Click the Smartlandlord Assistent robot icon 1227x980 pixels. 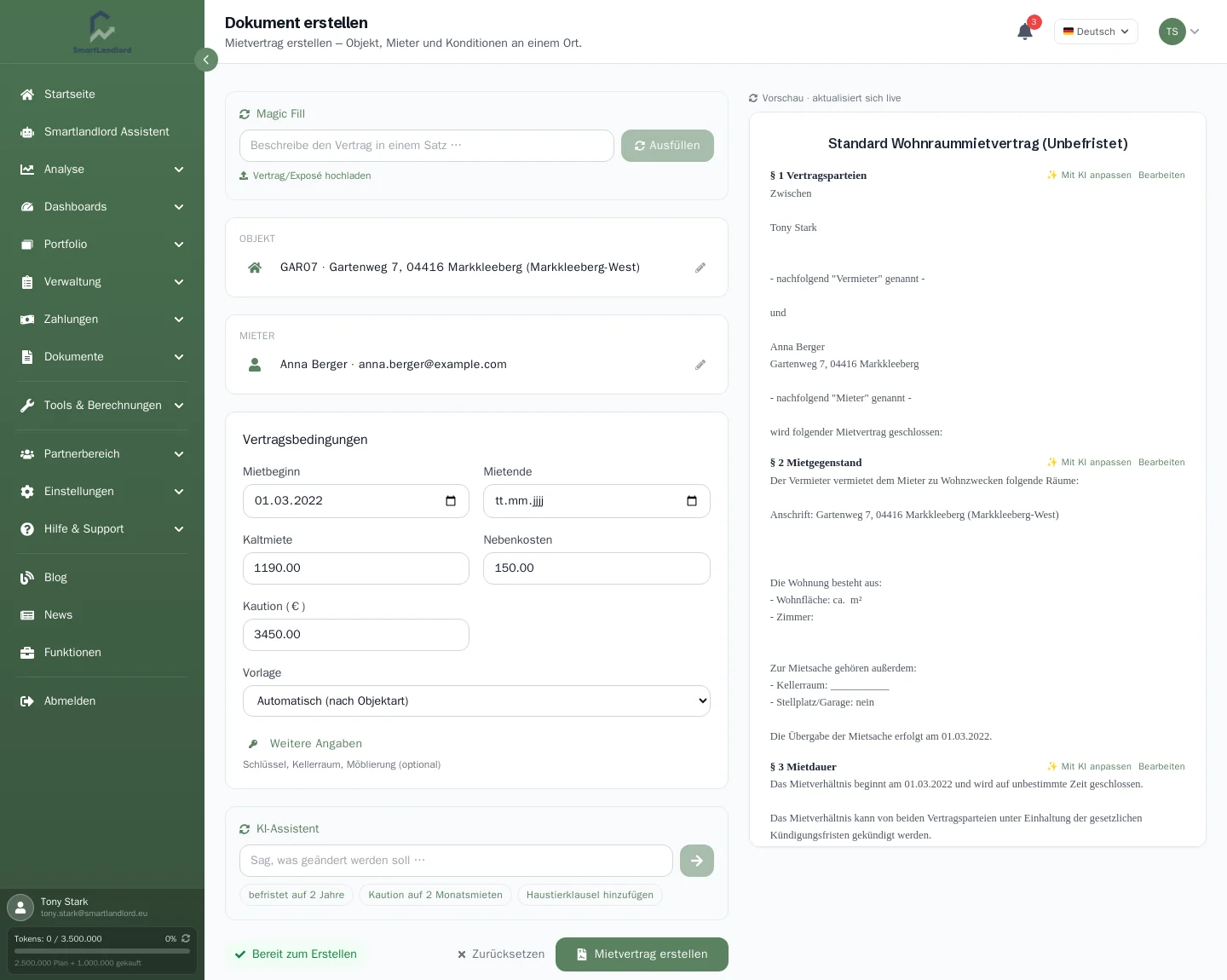tap(27, 132)
